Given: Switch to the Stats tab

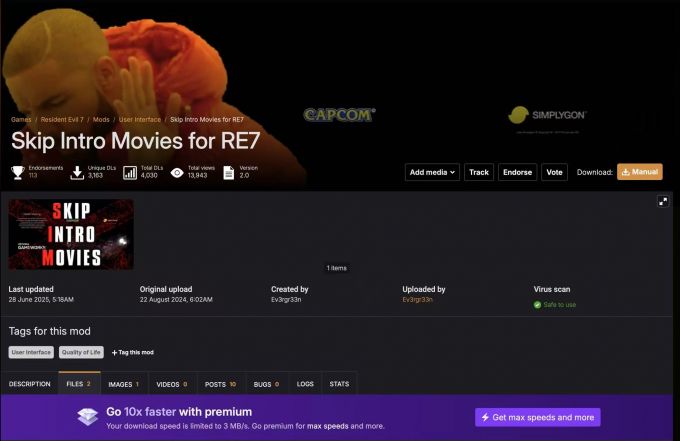Looking at the screenshot, I should pyautogui.click(x=339, y=384).
